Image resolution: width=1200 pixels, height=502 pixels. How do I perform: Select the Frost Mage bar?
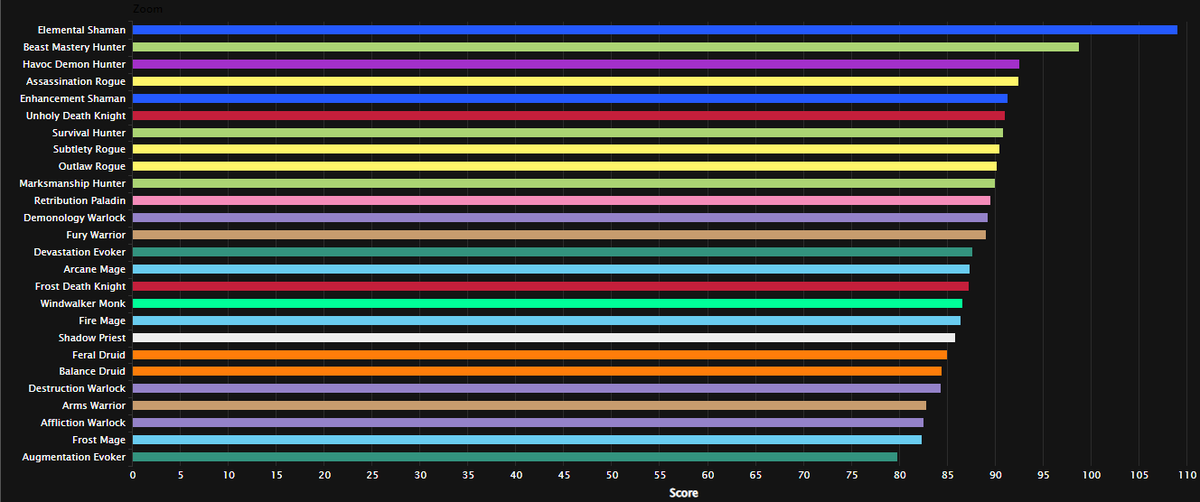527,440
